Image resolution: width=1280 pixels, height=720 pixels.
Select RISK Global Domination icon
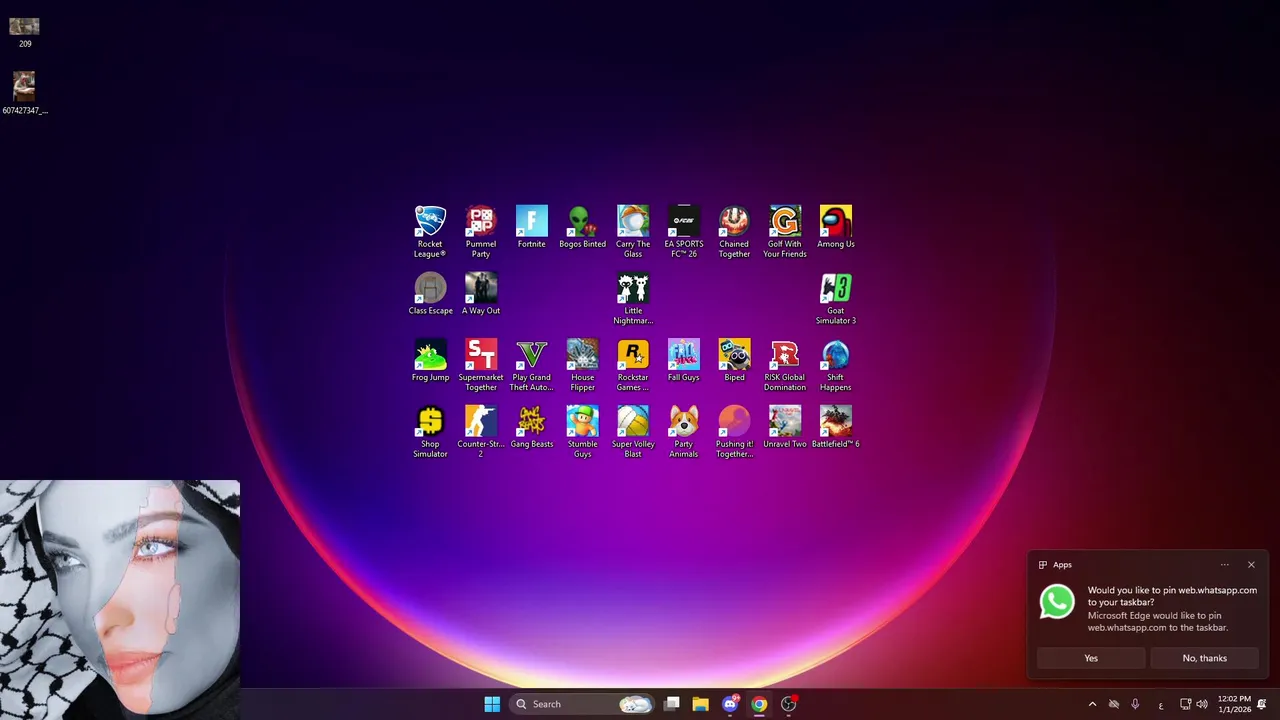pos(785,365)
